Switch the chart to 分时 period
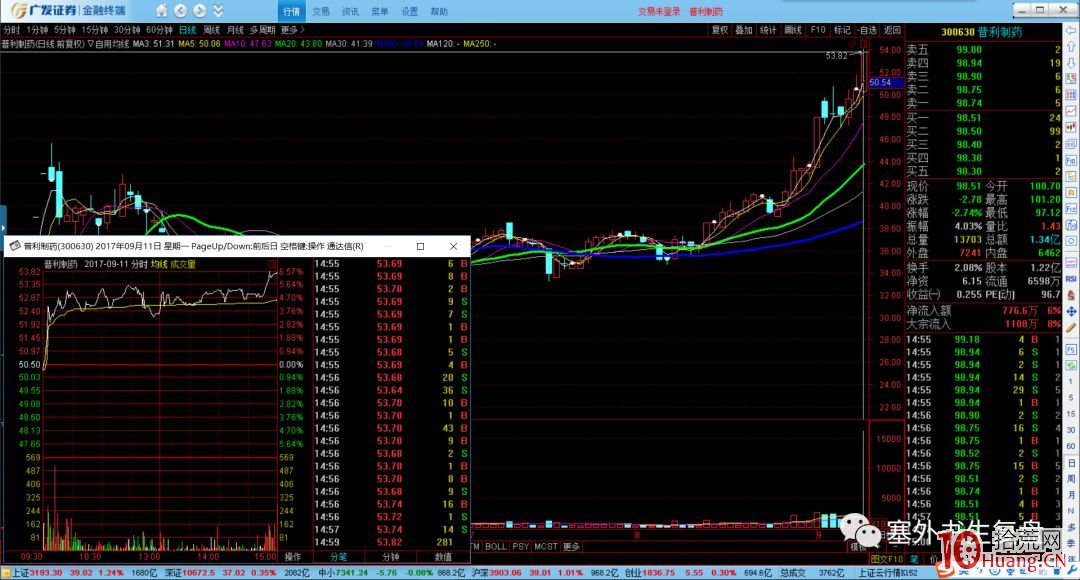 pos(12,30)
